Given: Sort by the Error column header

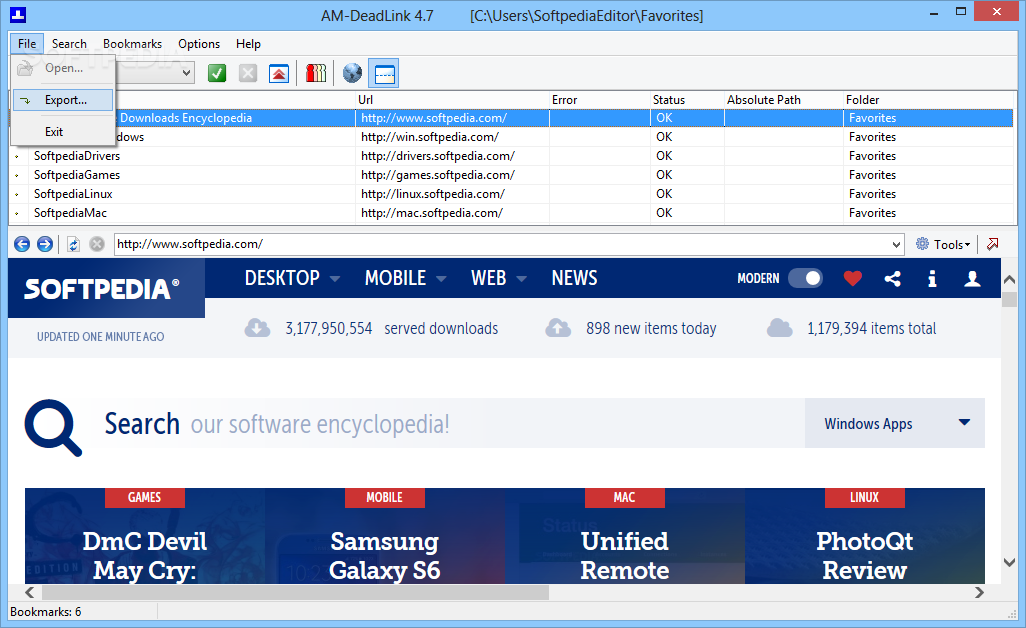Looking at the screenshot, I should [x=599, y=99].
